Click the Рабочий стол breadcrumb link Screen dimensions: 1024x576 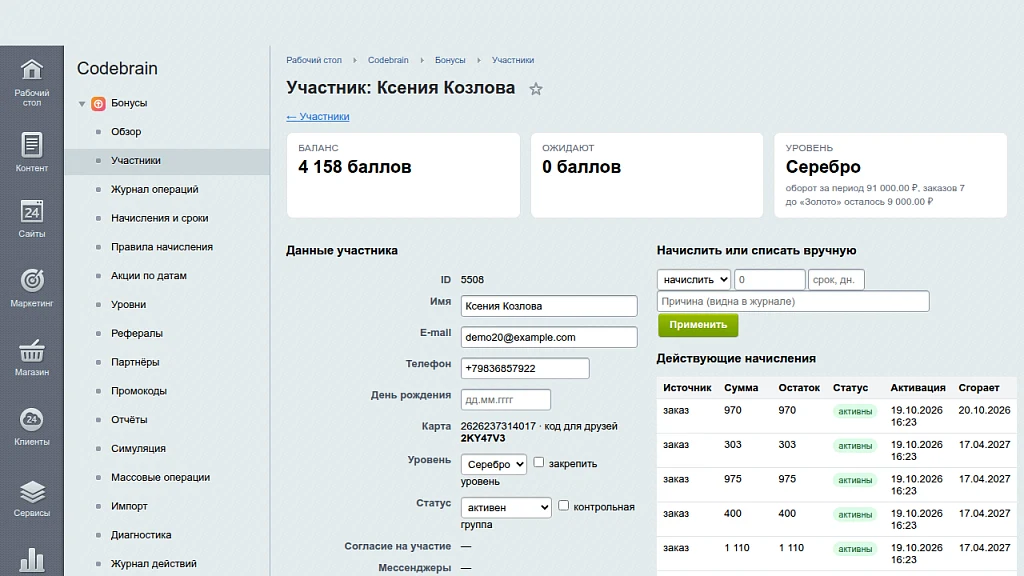click(314, 60)
